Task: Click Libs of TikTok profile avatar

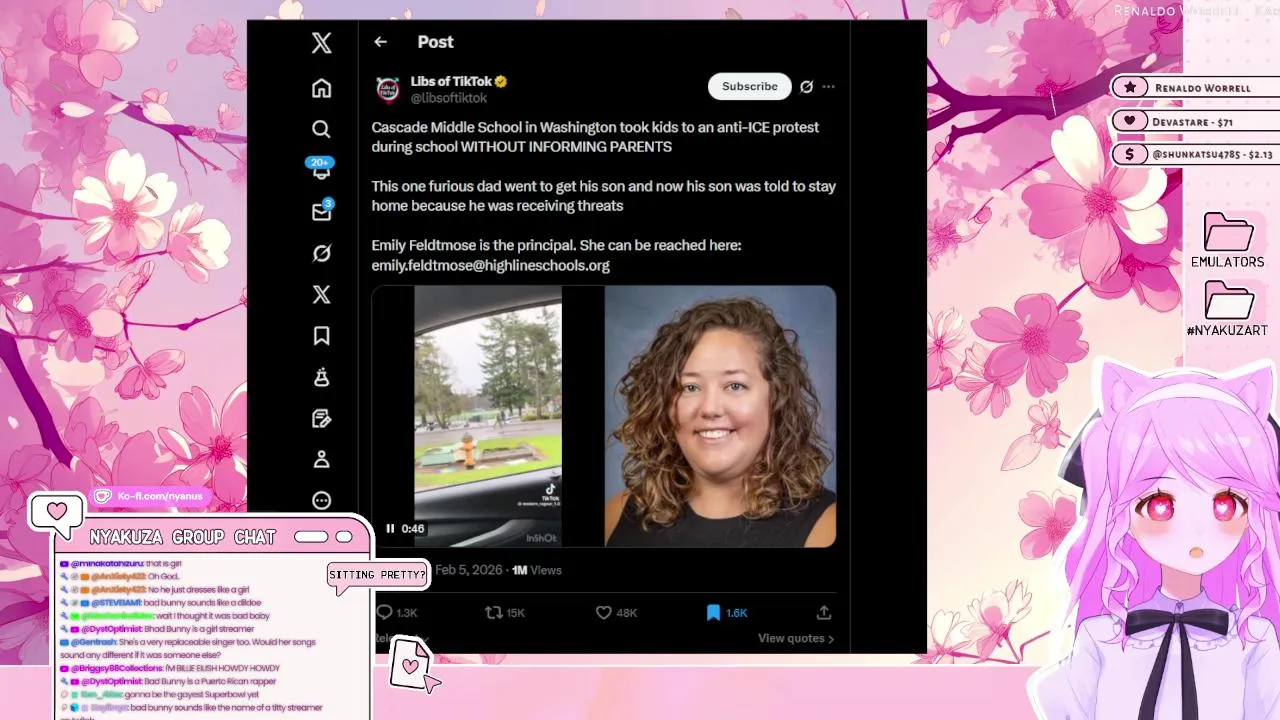Action: [x=388, y=88]
